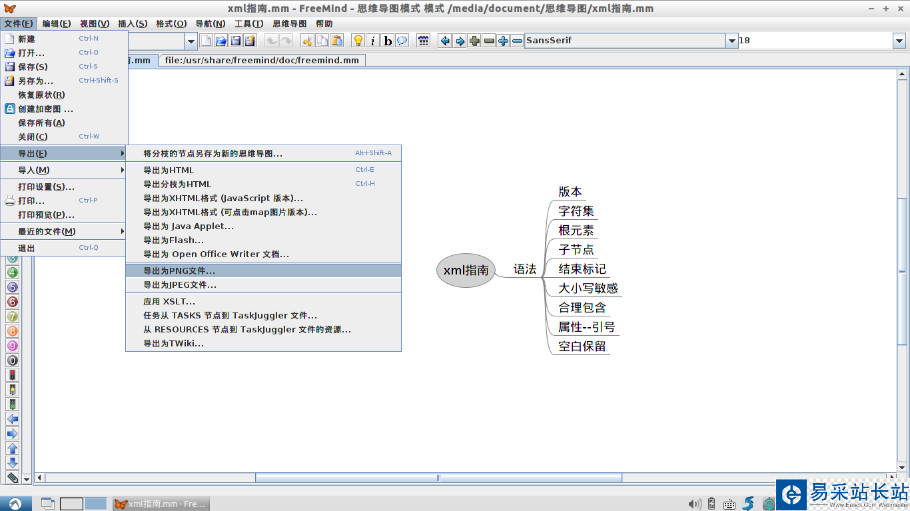Click 打印预览(P)... in File menu
The width and height of the screenshot is (910, 511).
tap(63, 215)
